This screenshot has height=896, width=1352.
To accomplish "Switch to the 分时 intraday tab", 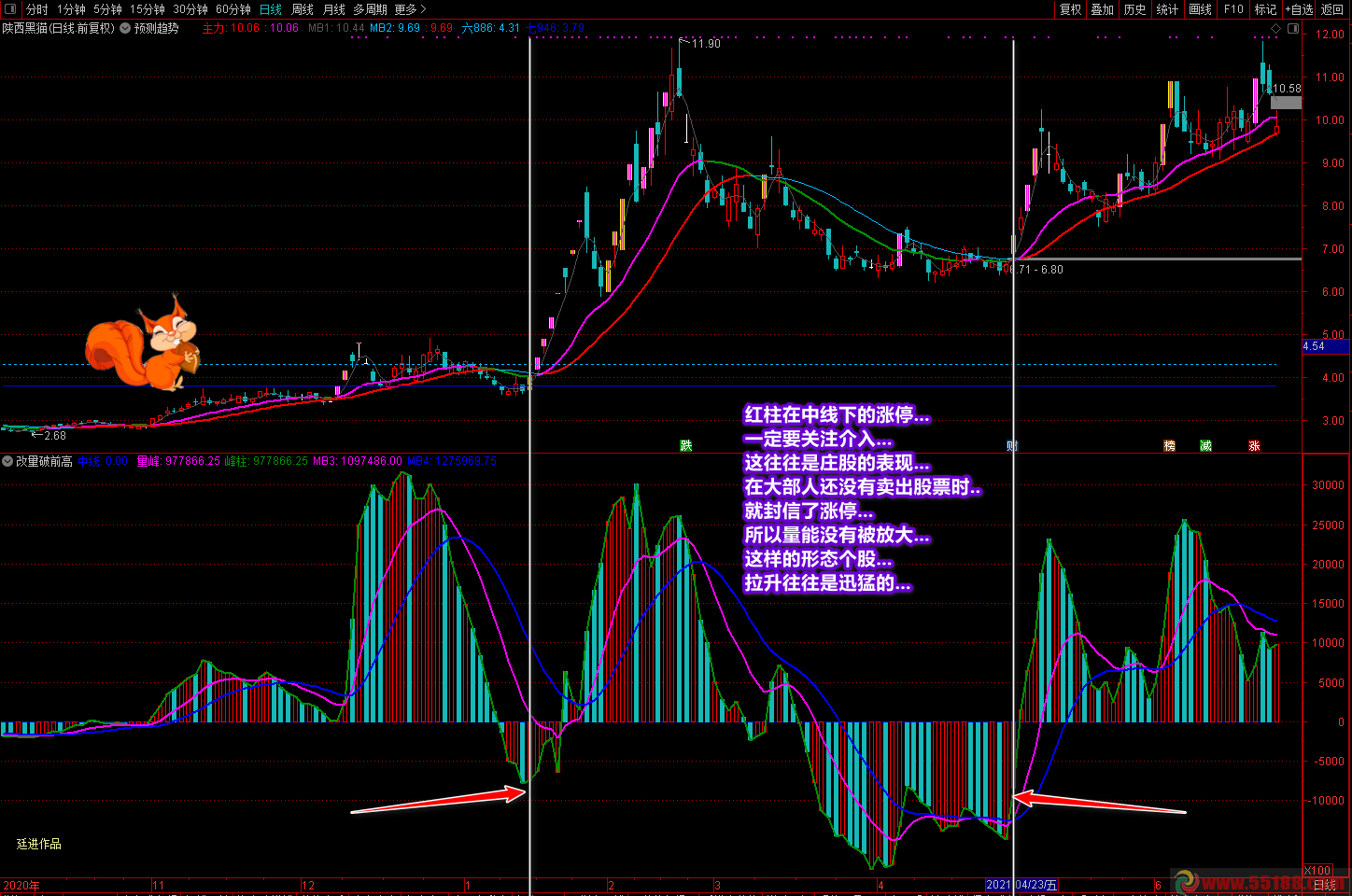I will pyautogui.click(x=36, y=9).
